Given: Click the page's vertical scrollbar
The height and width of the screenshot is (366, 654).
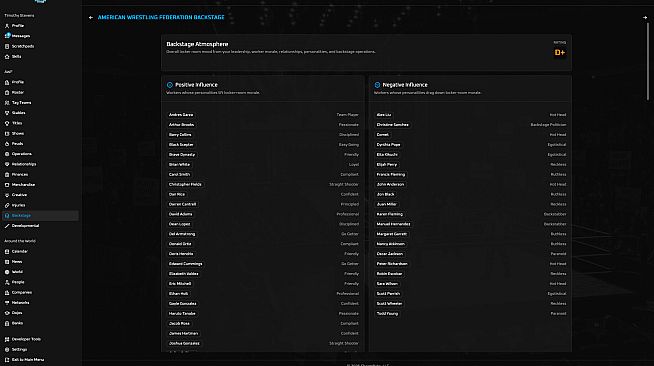Looking at the screenshot, I should click(648, 61).
